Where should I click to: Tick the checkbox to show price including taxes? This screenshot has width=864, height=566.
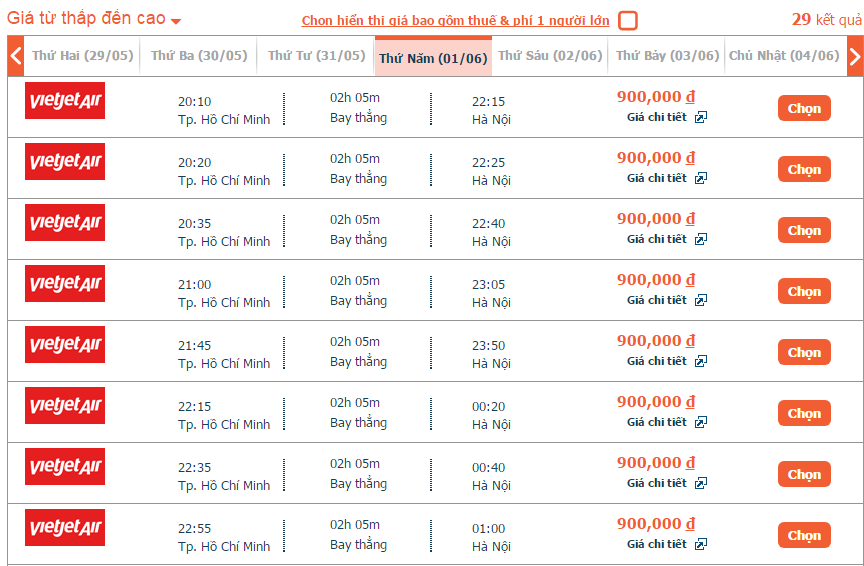click(x=628, y=20)
